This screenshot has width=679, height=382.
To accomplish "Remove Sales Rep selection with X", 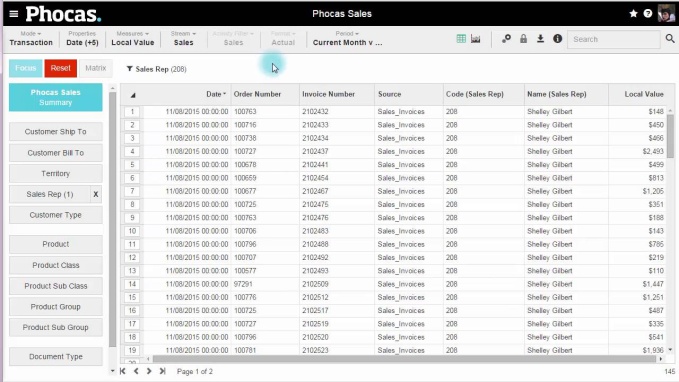I will pos(96,194).
